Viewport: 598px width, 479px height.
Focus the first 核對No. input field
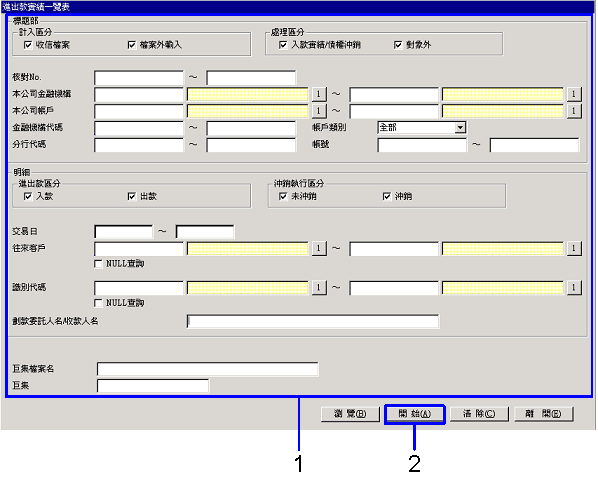point(139,77)
